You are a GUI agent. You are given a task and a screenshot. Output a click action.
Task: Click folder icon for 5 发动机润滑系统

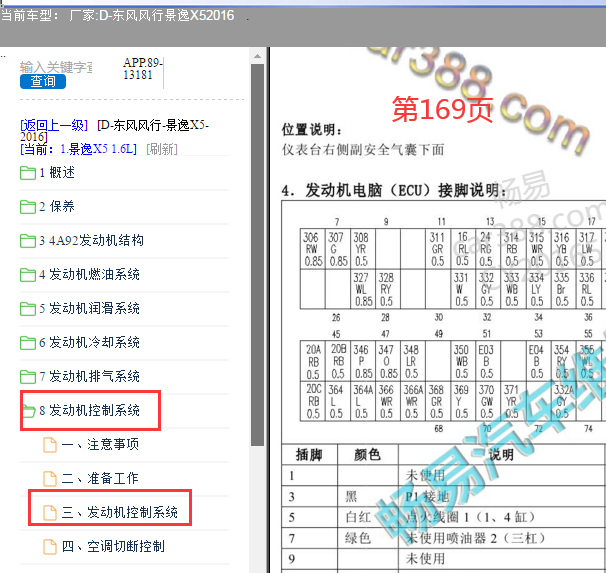coord(28,309)
